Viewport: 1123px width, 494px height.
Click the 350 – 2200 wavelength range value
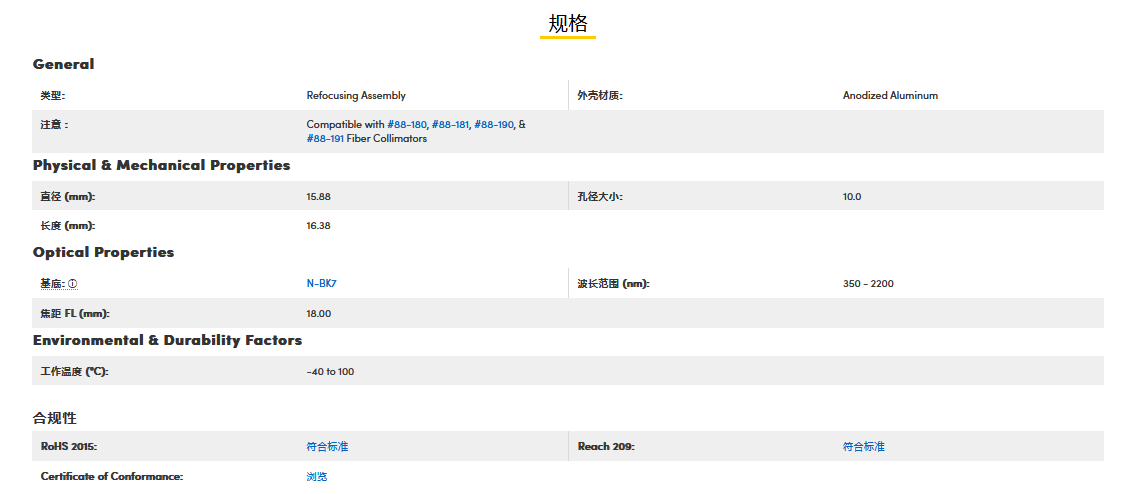[868, 284]
